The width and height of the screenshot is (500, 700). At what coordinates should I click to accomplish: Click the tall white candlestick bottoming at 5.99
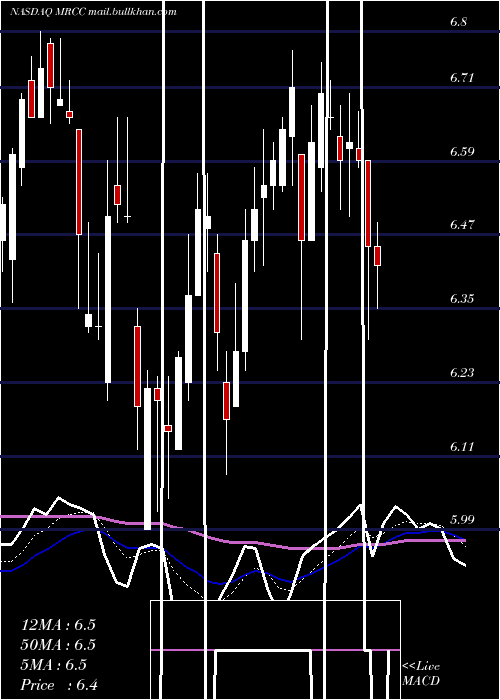point(147,458)
